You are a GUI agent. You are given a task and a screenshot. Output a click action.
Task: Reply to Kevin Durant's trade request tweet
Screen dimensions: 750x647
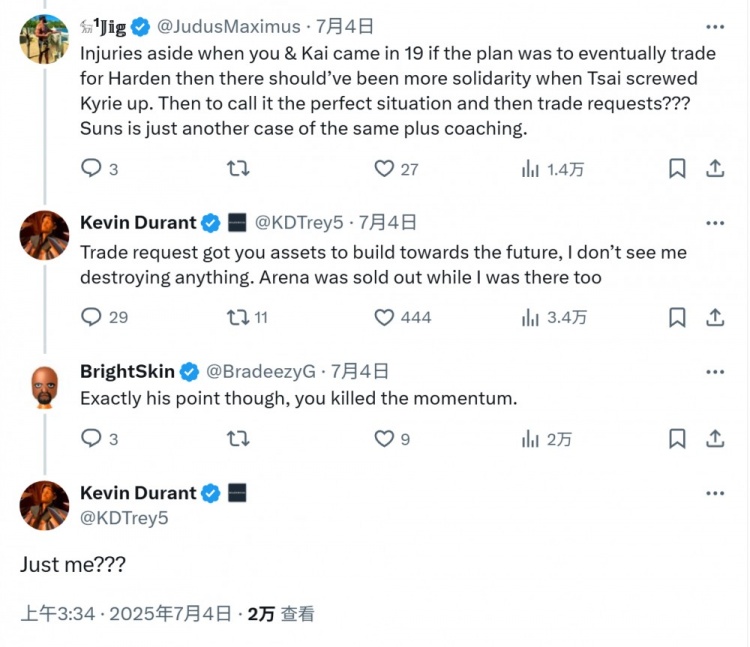pyautogui.click(x=91, y=317)
